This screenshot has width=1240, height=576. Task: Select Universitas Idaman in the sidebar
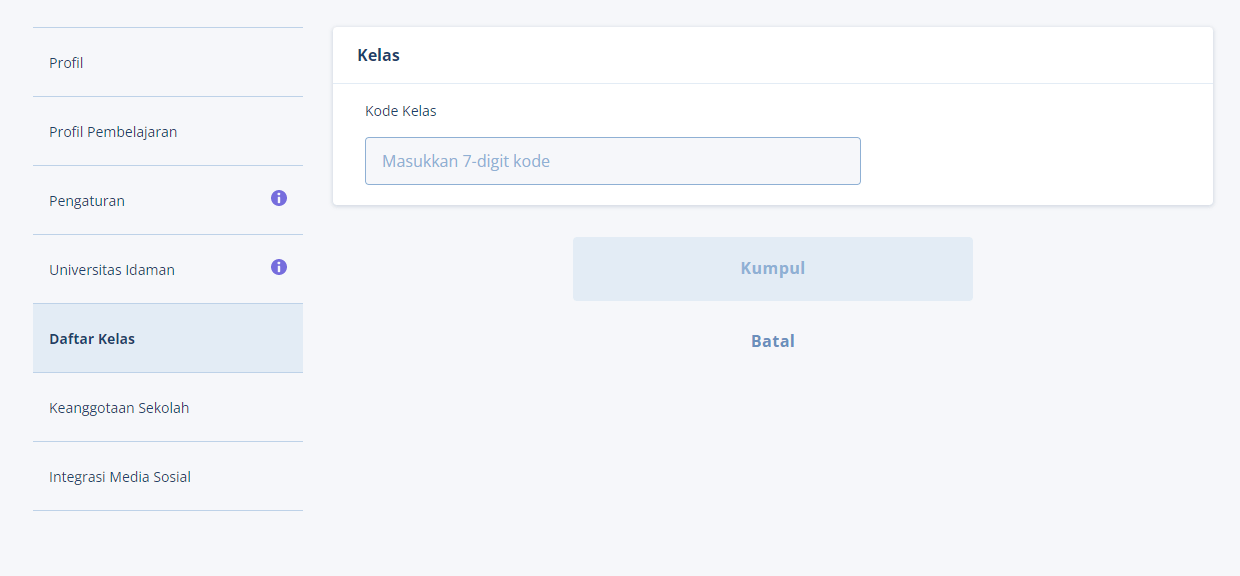coord(168,270)
